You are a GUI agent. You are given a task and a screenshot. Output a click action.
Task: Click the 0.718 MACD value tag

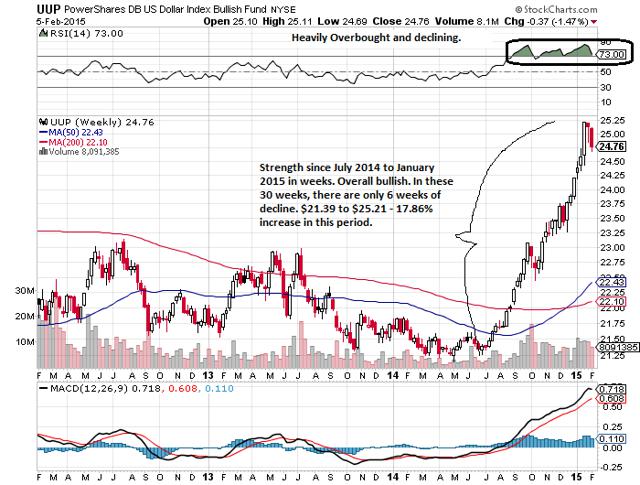[x=611, y=389]
